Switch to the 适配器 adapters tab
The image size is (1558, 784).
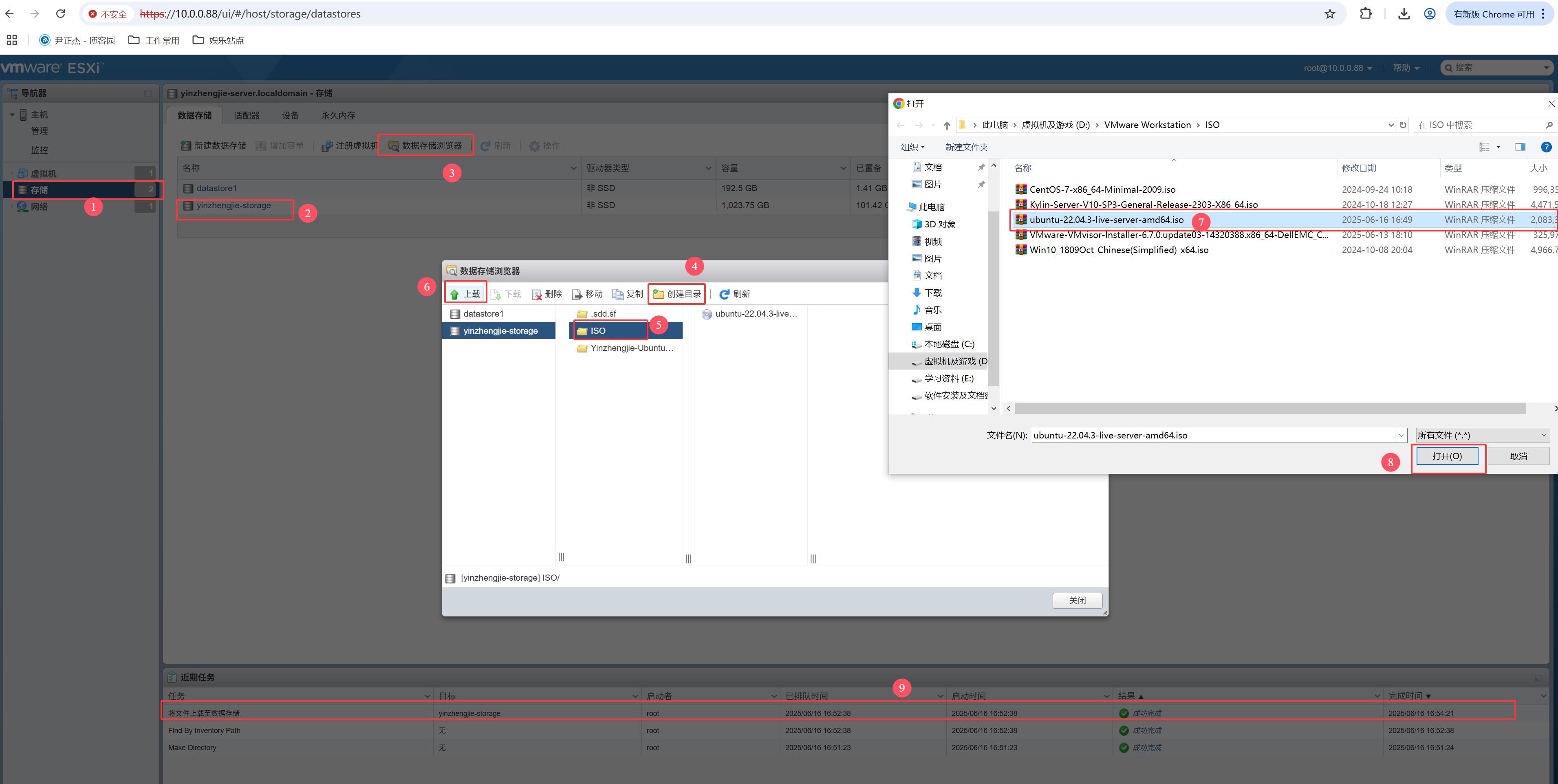pyautogui.click(x=246, y=115)
